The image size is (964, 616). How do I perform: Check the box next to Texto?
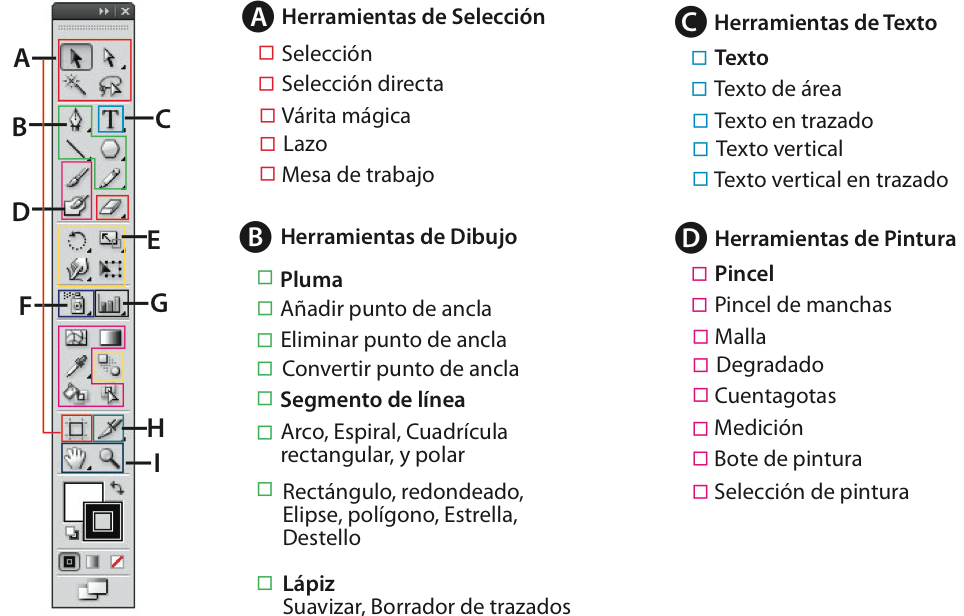coord(700,57)
